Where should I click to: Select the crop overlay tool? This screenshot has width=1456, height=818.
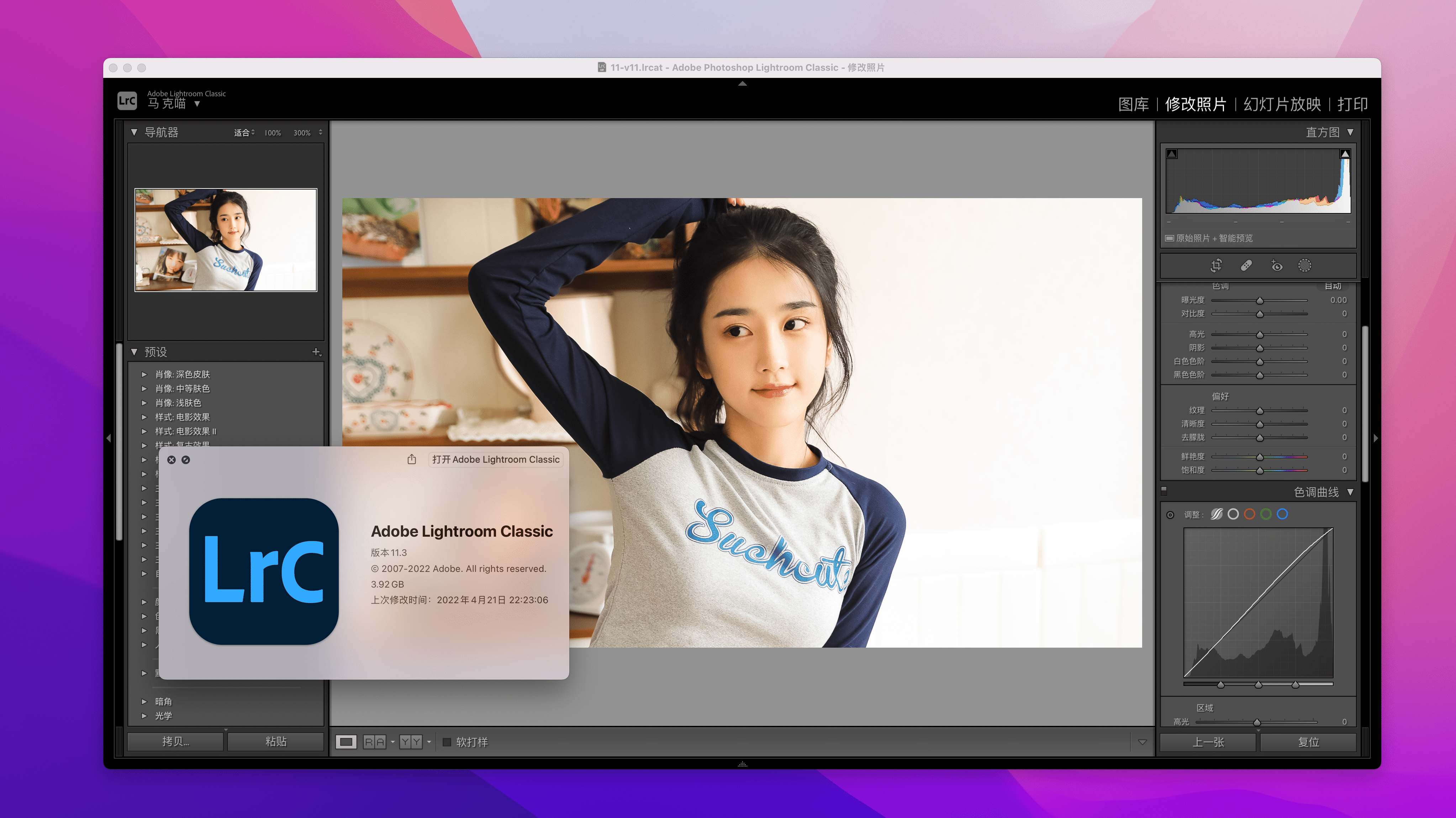click(1216, 266)
